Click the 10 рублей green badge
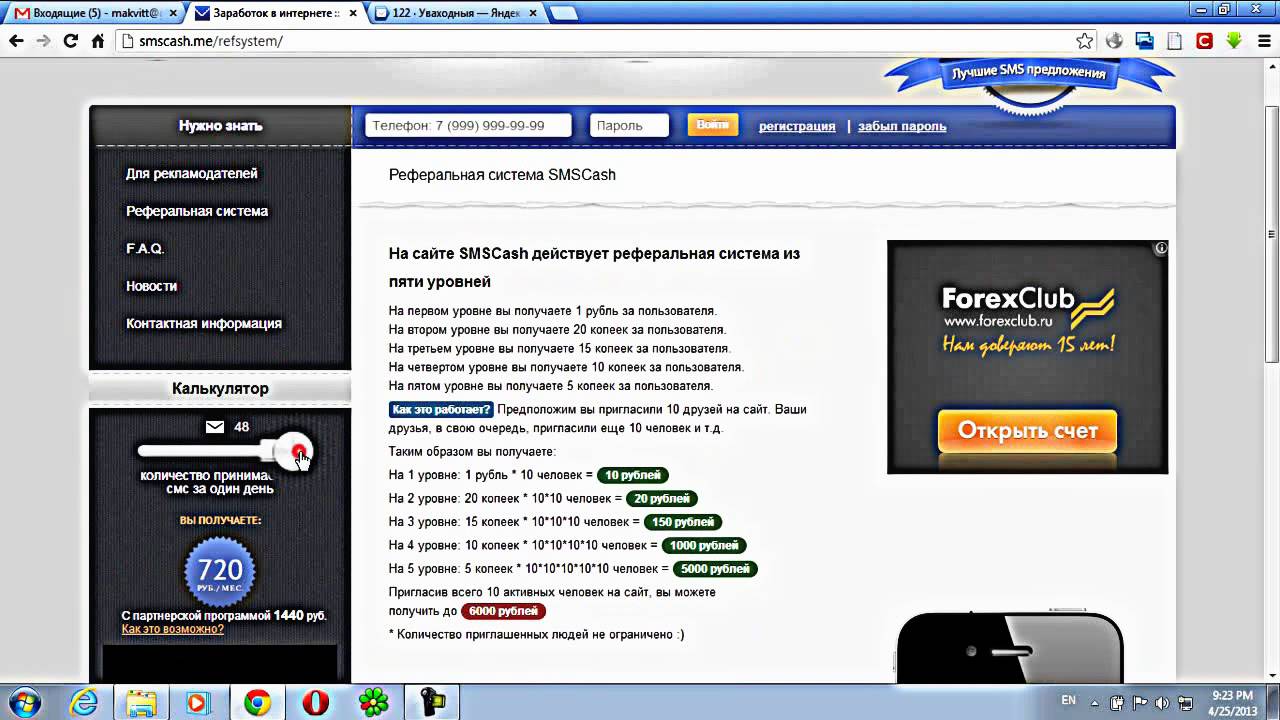This screenshot has width=1280, height=720. tap(633, 475)
